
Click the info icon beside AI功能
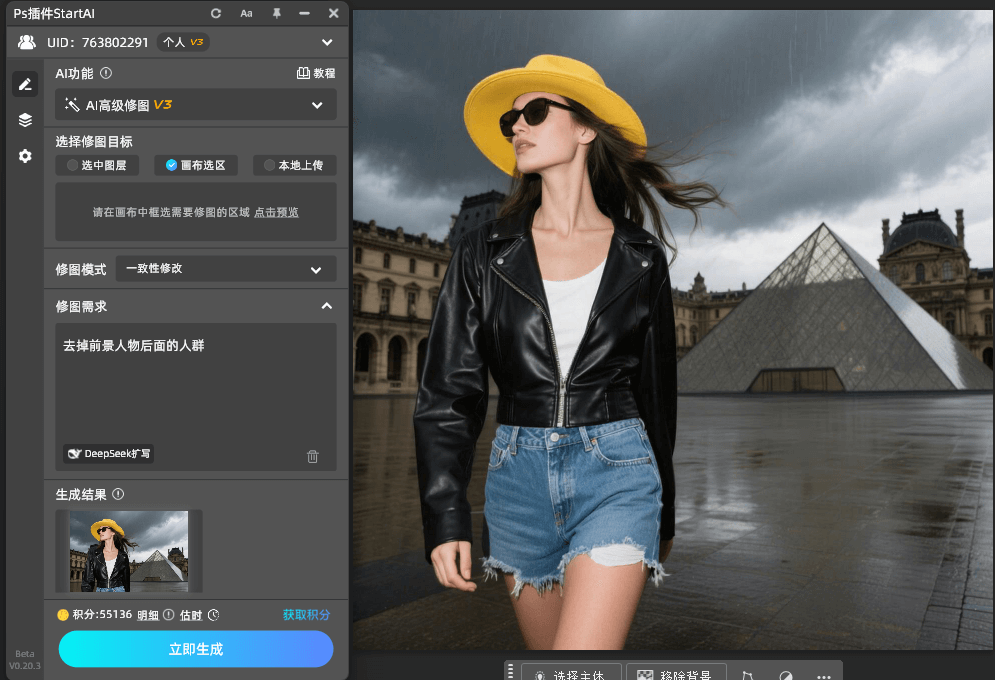(106, 73)
